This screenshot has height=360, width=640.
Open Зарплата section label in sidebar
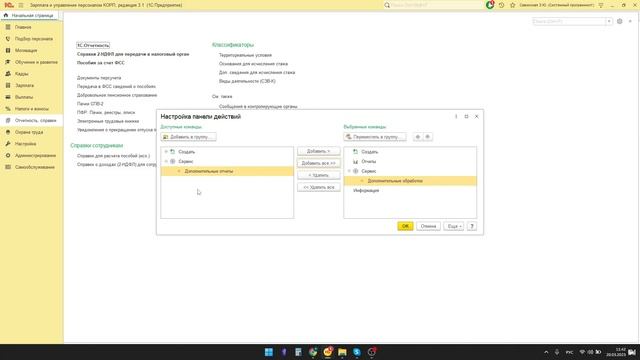pyautogui.click(x=24, y=85)
